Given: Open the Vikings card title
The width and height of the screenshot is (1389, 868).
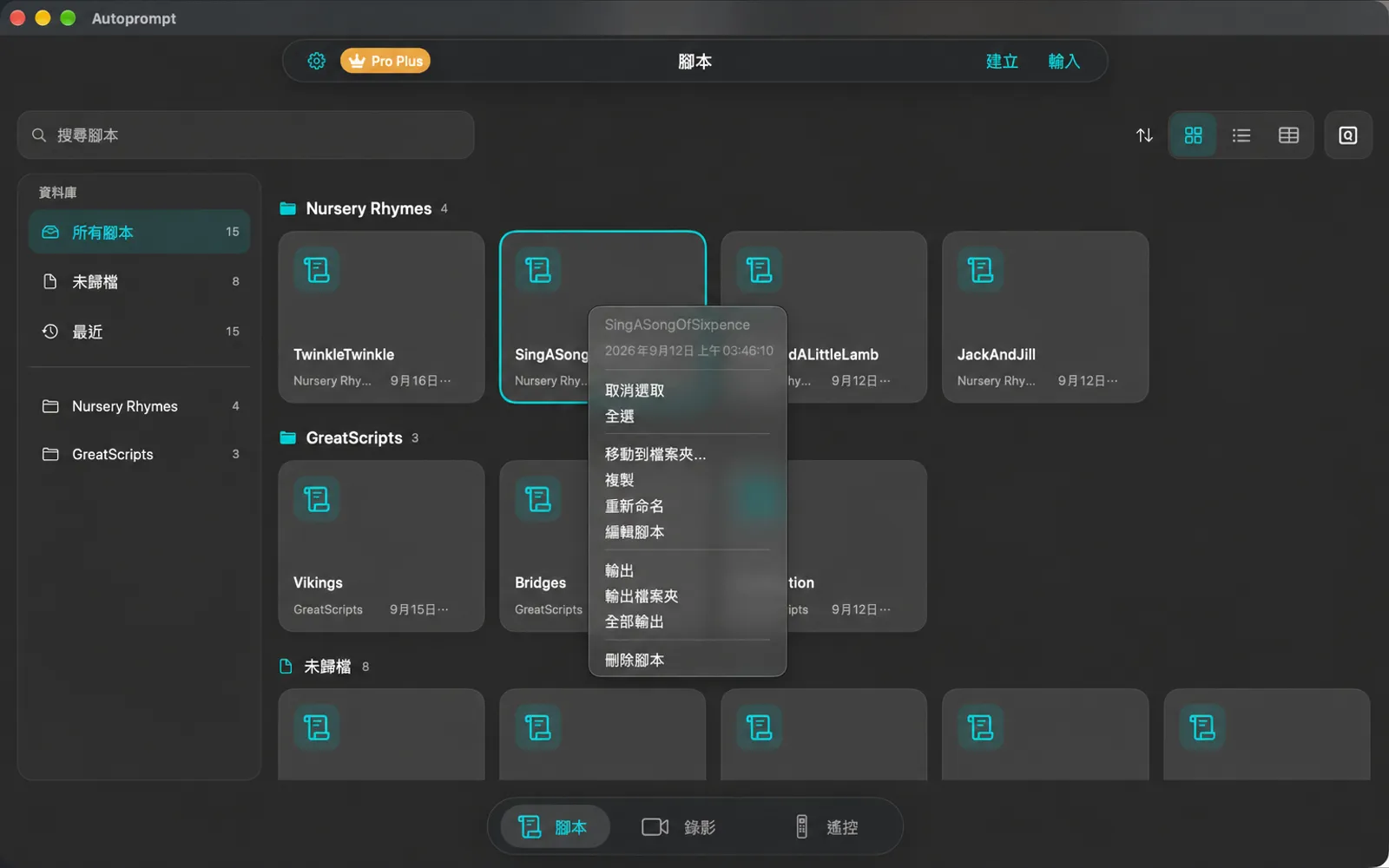Looking at the screenshot, I should tap(318, 582).
